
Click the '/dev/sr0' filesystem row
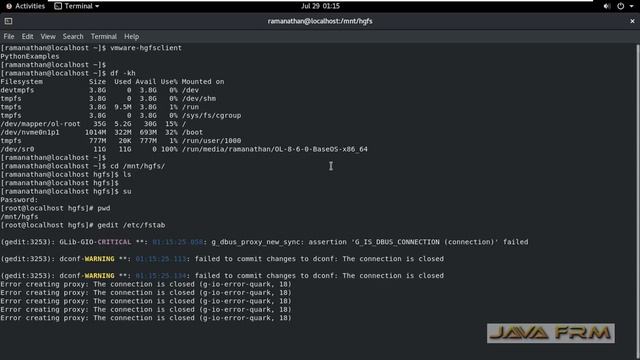click(x=184, y=149)
